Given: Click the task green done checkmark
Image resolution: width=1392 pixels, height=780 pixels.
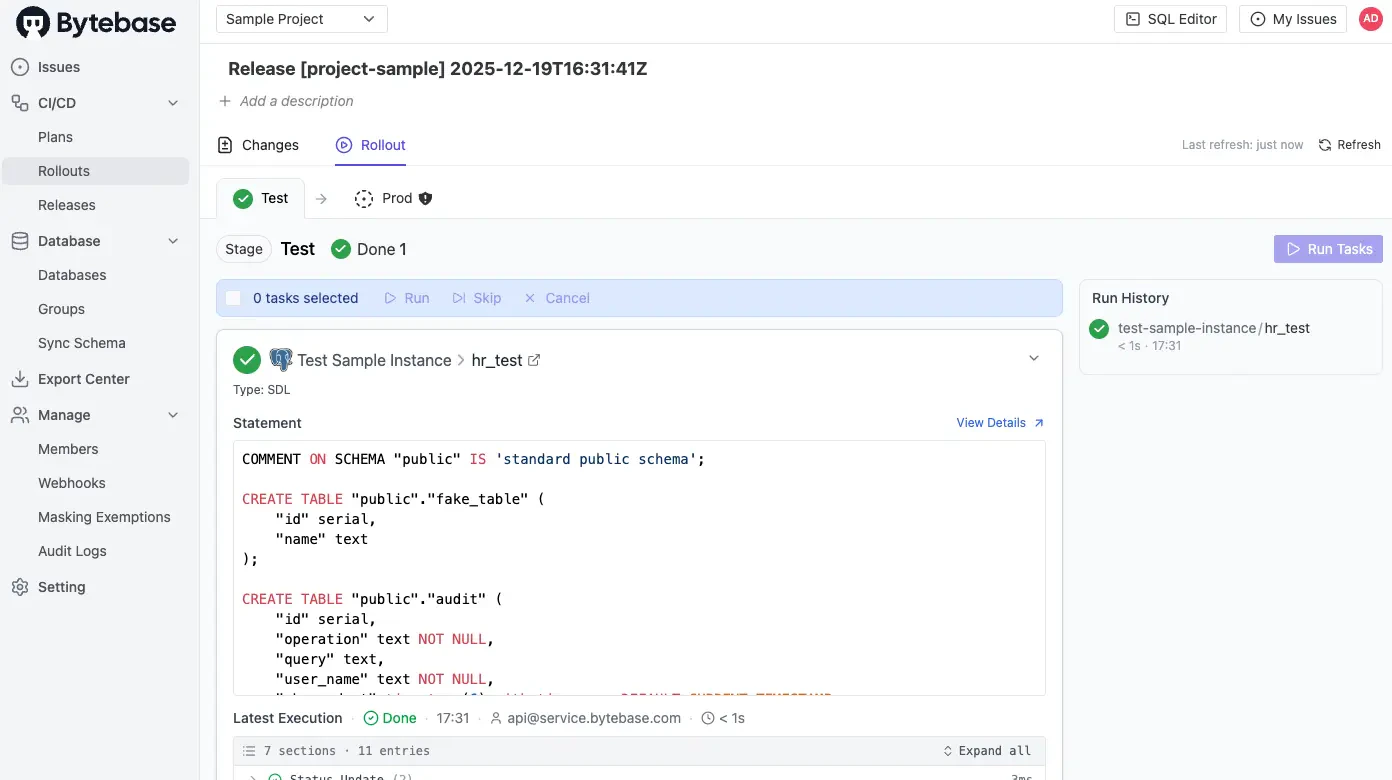Looking at the screenshot, I should [247, 360].
